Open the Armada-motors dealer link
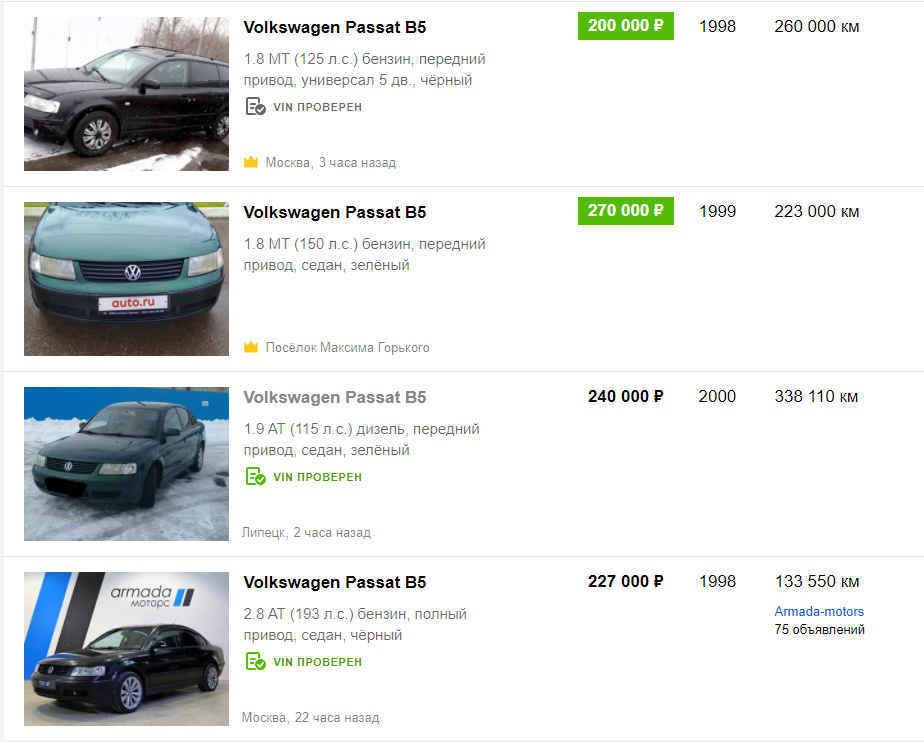 pyautogui.click(x=819, y=611)
